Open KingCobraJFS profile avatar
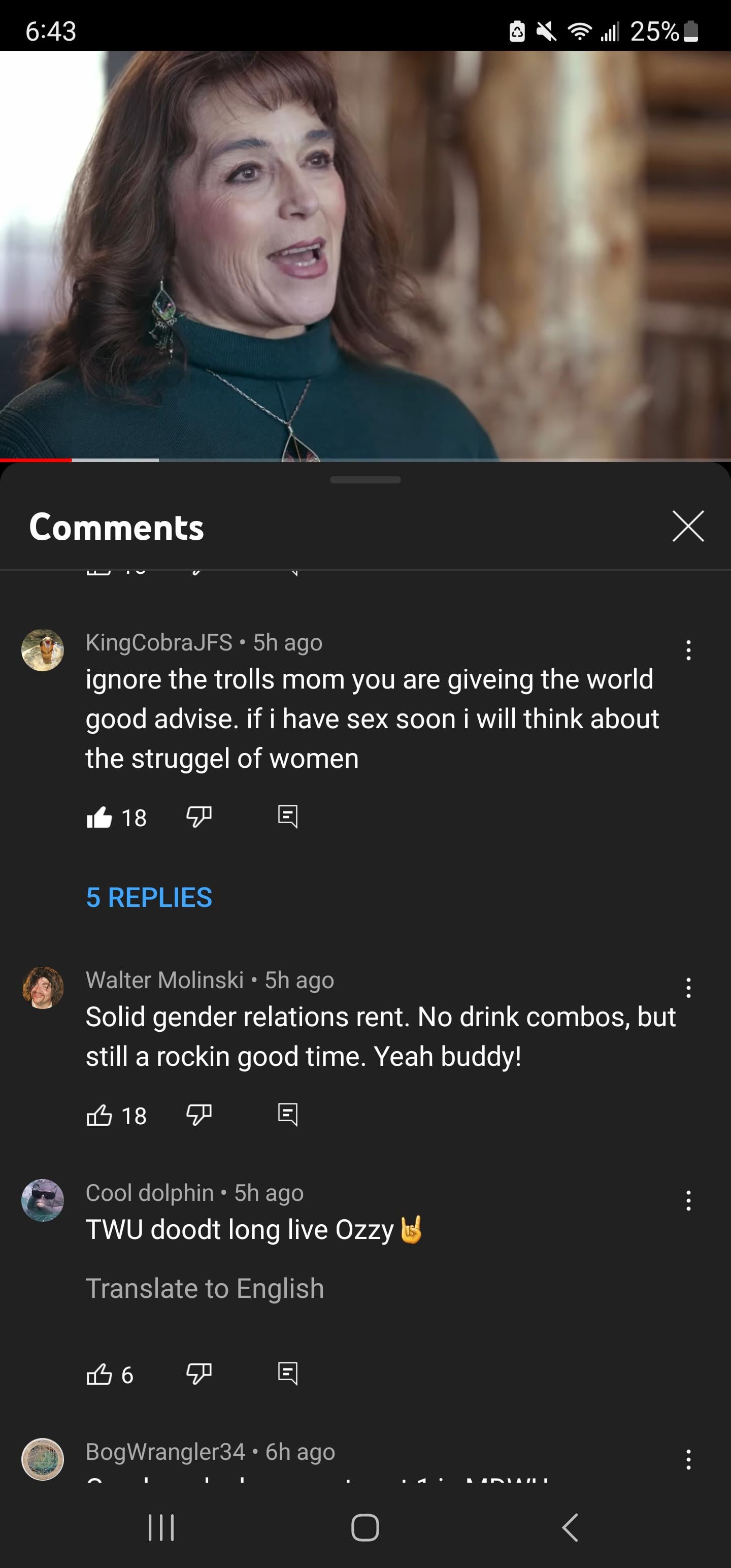Screen dimensions: 731x1568 coord(43,650)
